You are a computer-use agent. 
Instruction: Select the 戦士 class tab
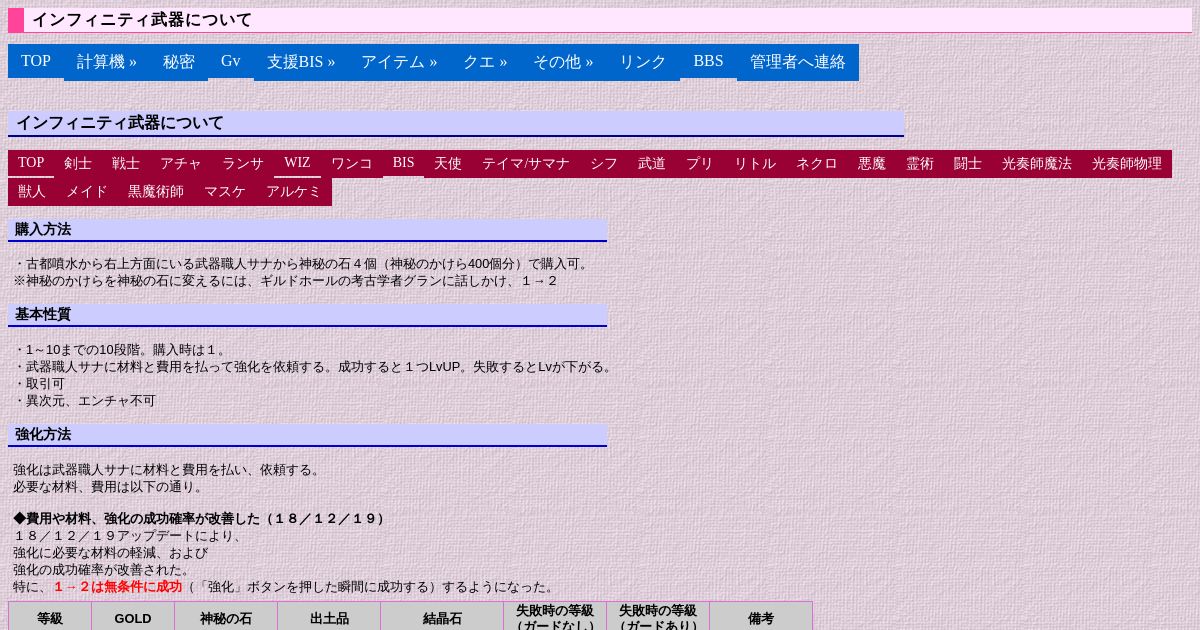[126, 164]
